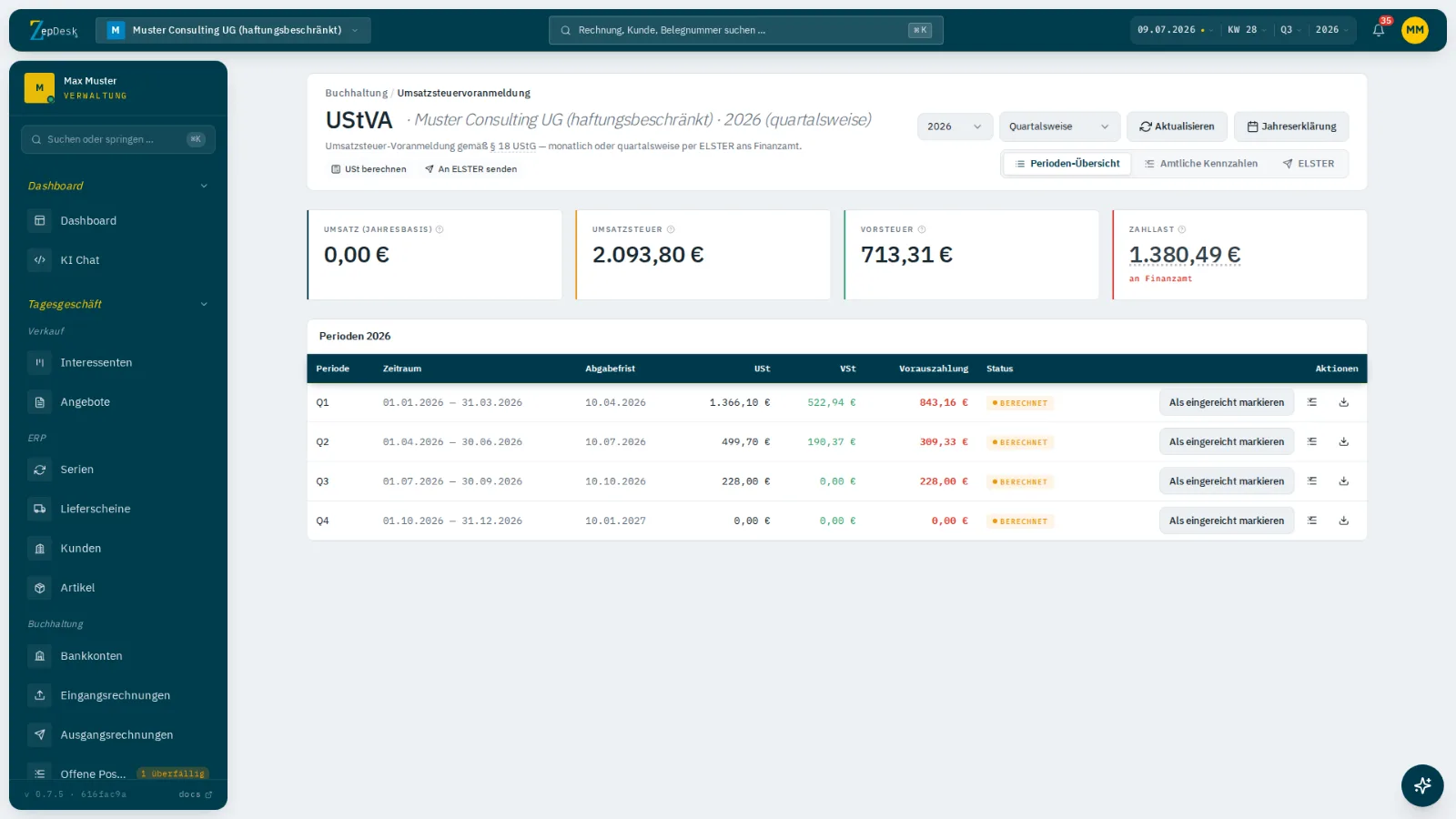This screenshot has height=819, width=1456.
Task: Click the ZepDesk logo
Action: pos(54,30)
